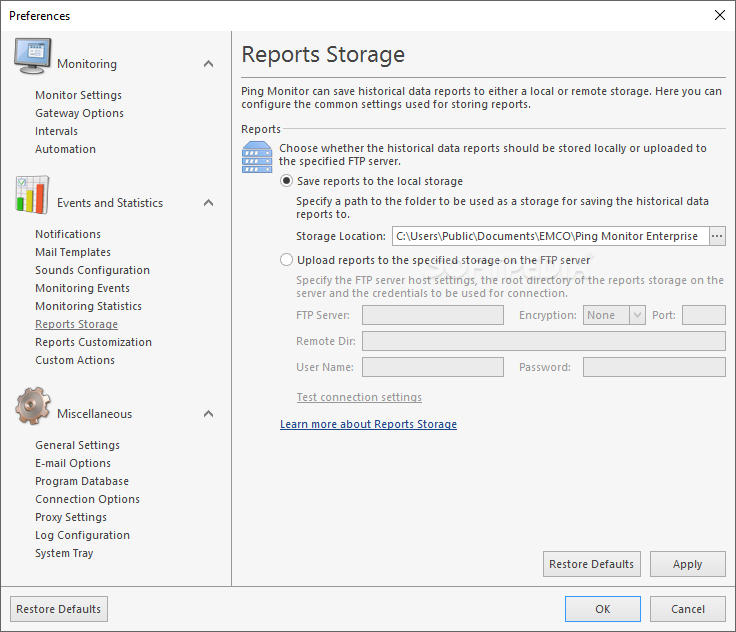736x632 pixels.
Task: Click the Monitoring section monitor icon
Action: (x=32, y=57)
